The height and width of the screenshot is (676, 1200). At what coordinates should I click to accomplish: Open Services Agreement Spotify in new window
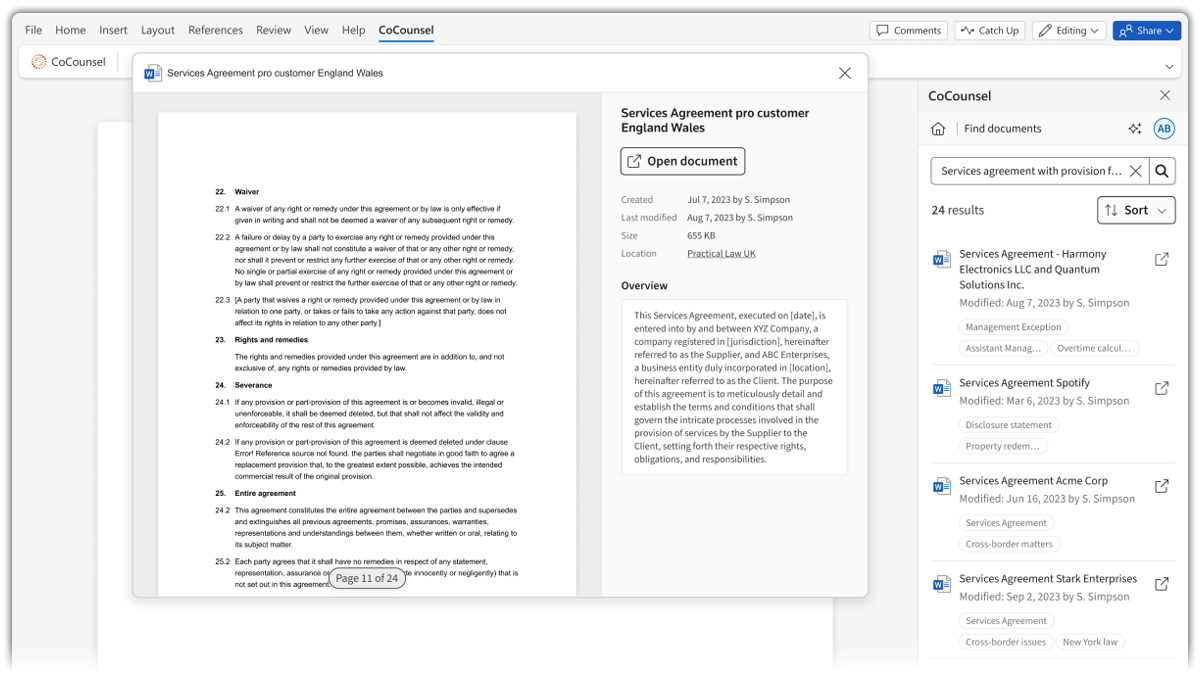[x=1161, y=388]
